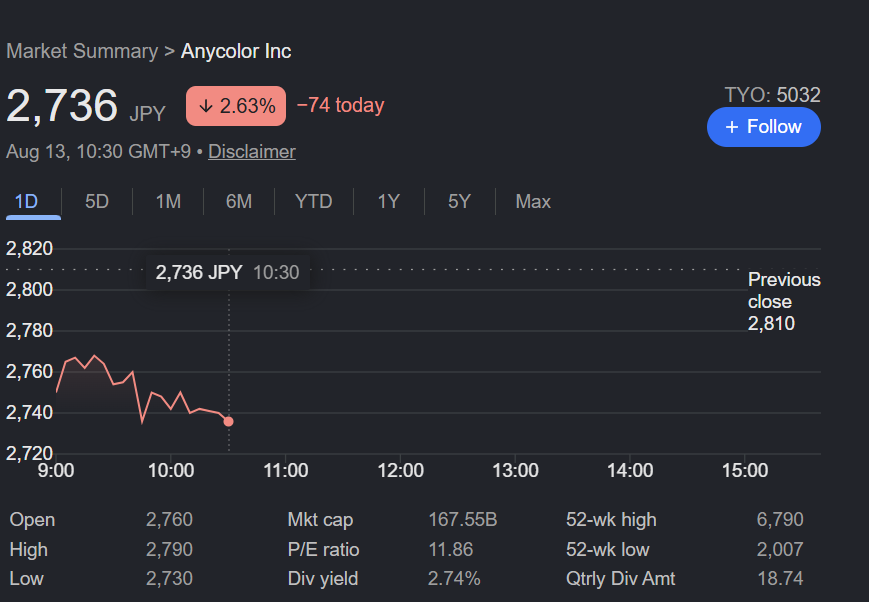The height and width of the screenshot is (602, 869).
Task: Click the P/E ratio value 11.86
Action: pyautogui.click(x=451, y=549)
